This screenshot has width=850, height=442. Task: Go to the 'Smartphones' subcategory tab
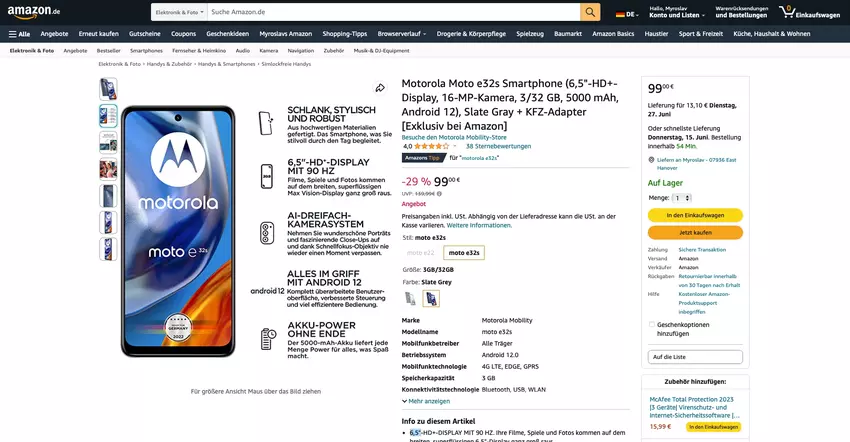tap(146, 50)
